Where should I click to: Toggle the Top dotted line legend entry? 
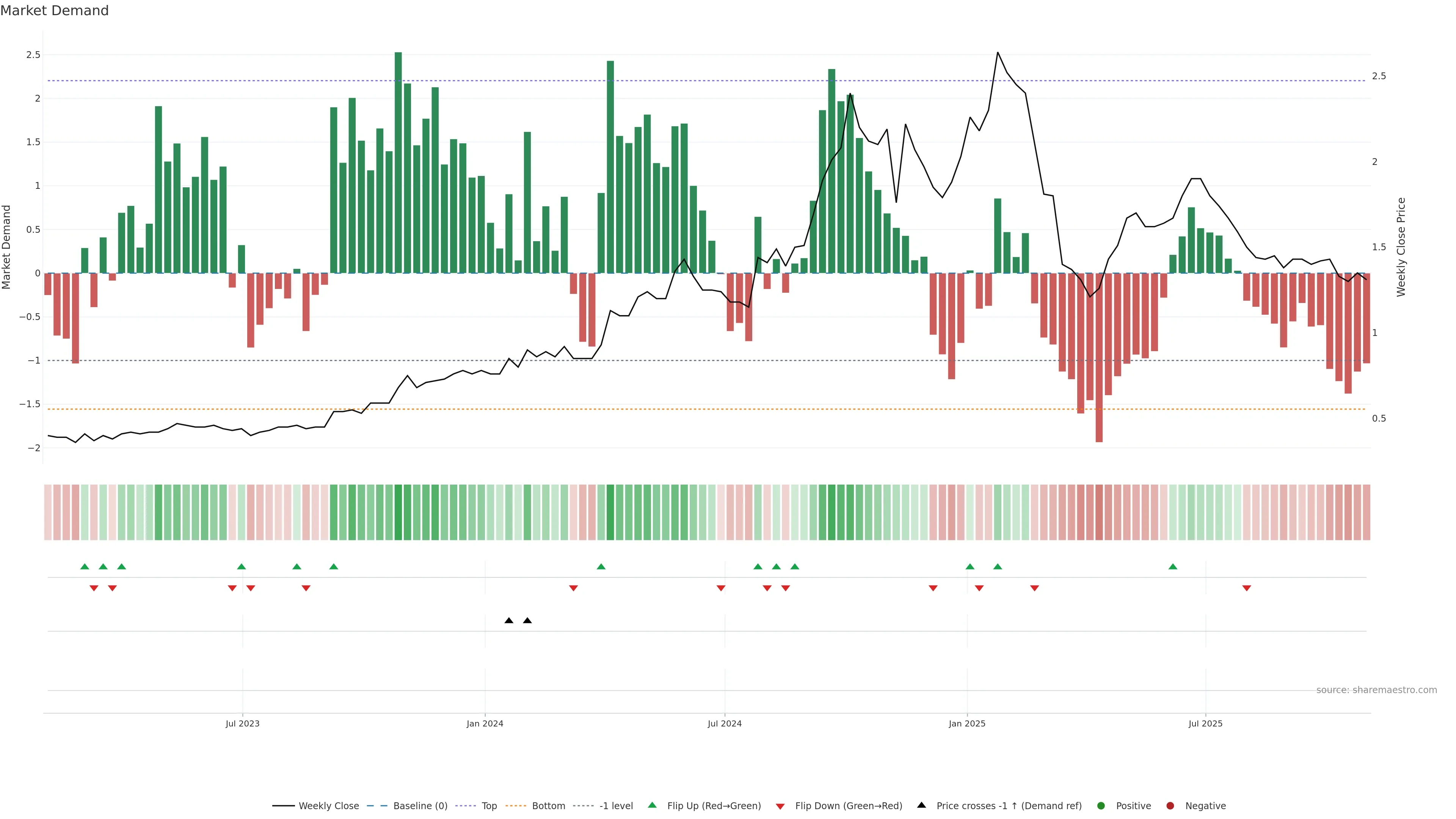(489, 805)
